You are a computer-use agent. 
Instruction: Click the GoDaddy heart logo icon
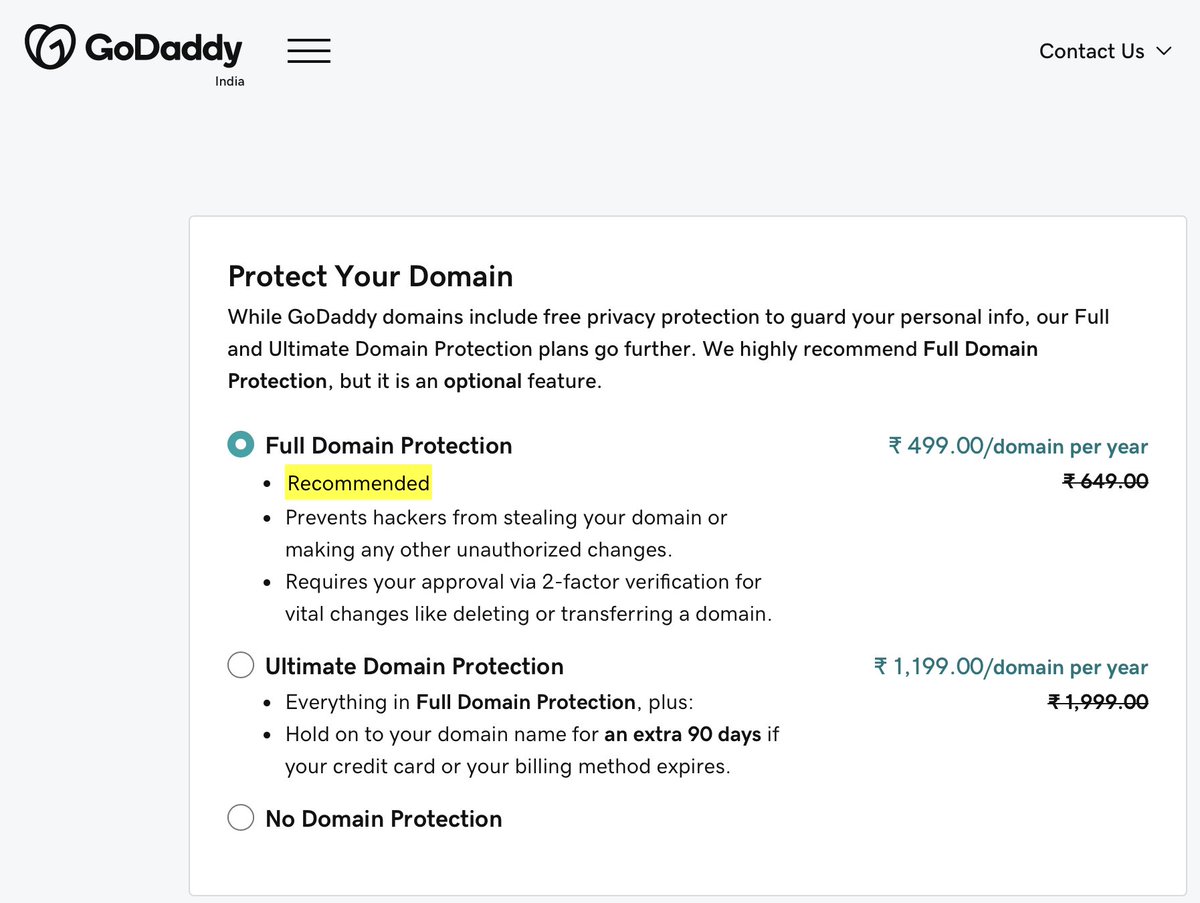(x=51, y=48)
